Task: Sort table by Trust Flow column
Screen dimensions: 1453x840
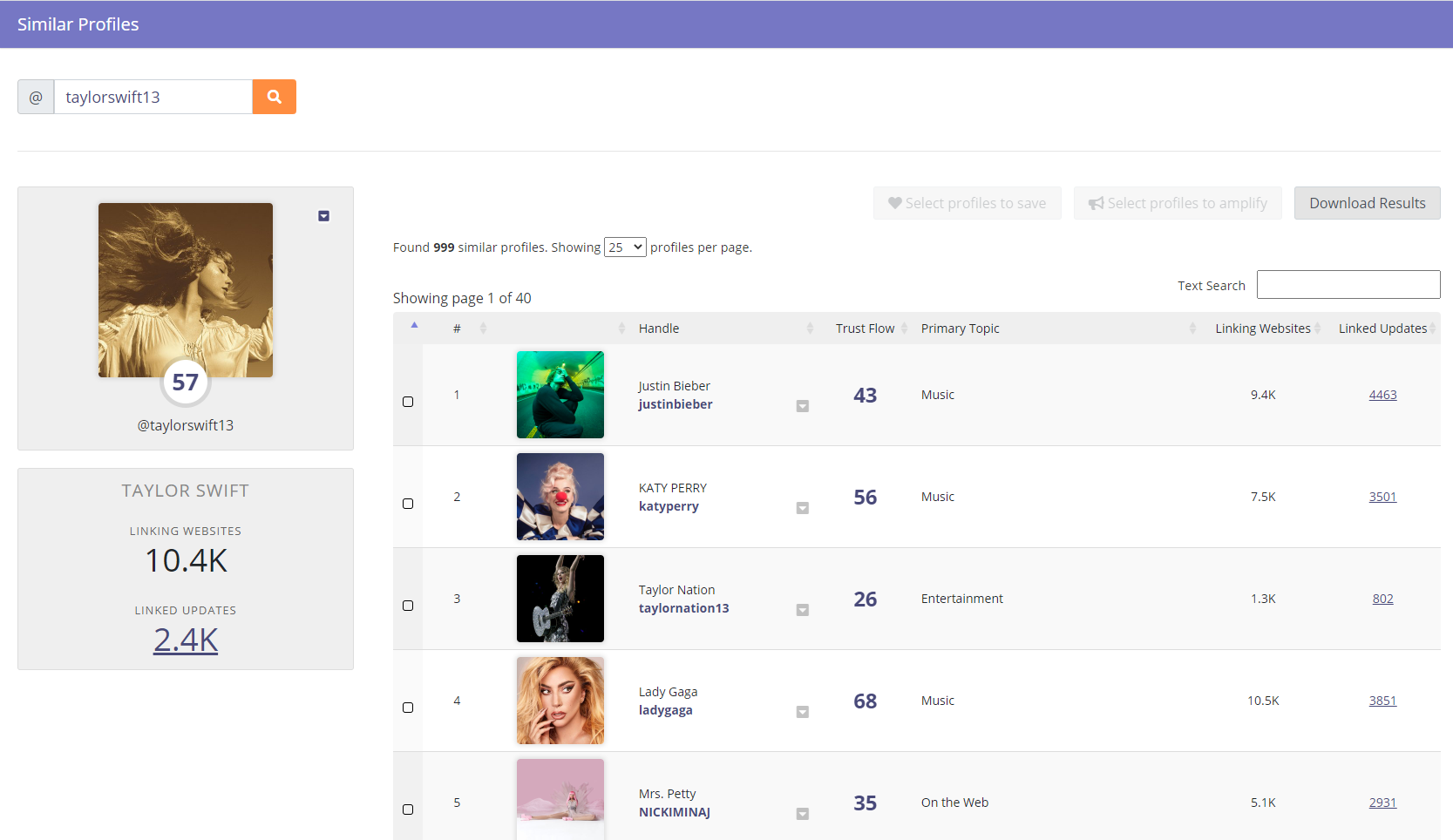Action: [872, 329]
